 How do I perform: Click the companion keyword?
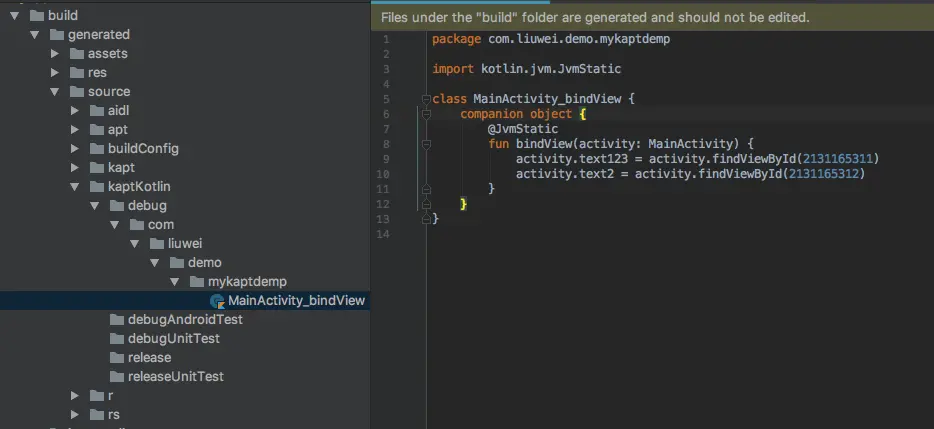coord(491,114)
